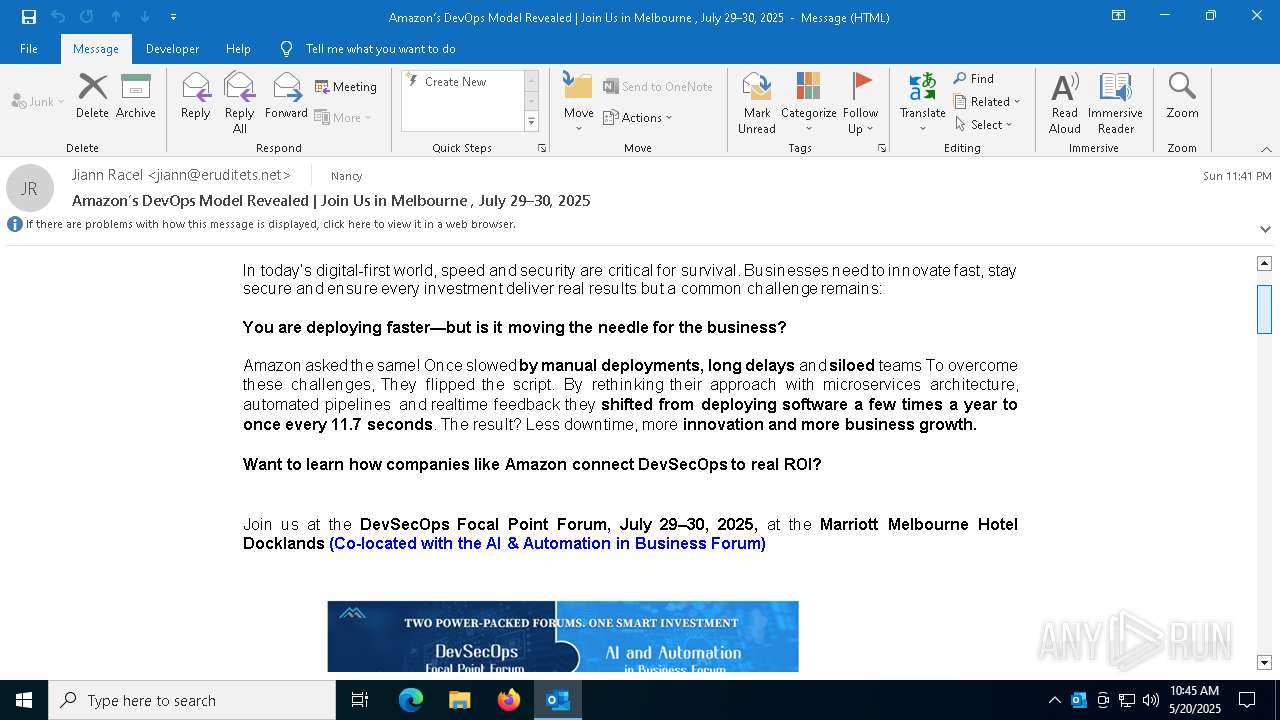Expand the More respond options dropdown

343,117
